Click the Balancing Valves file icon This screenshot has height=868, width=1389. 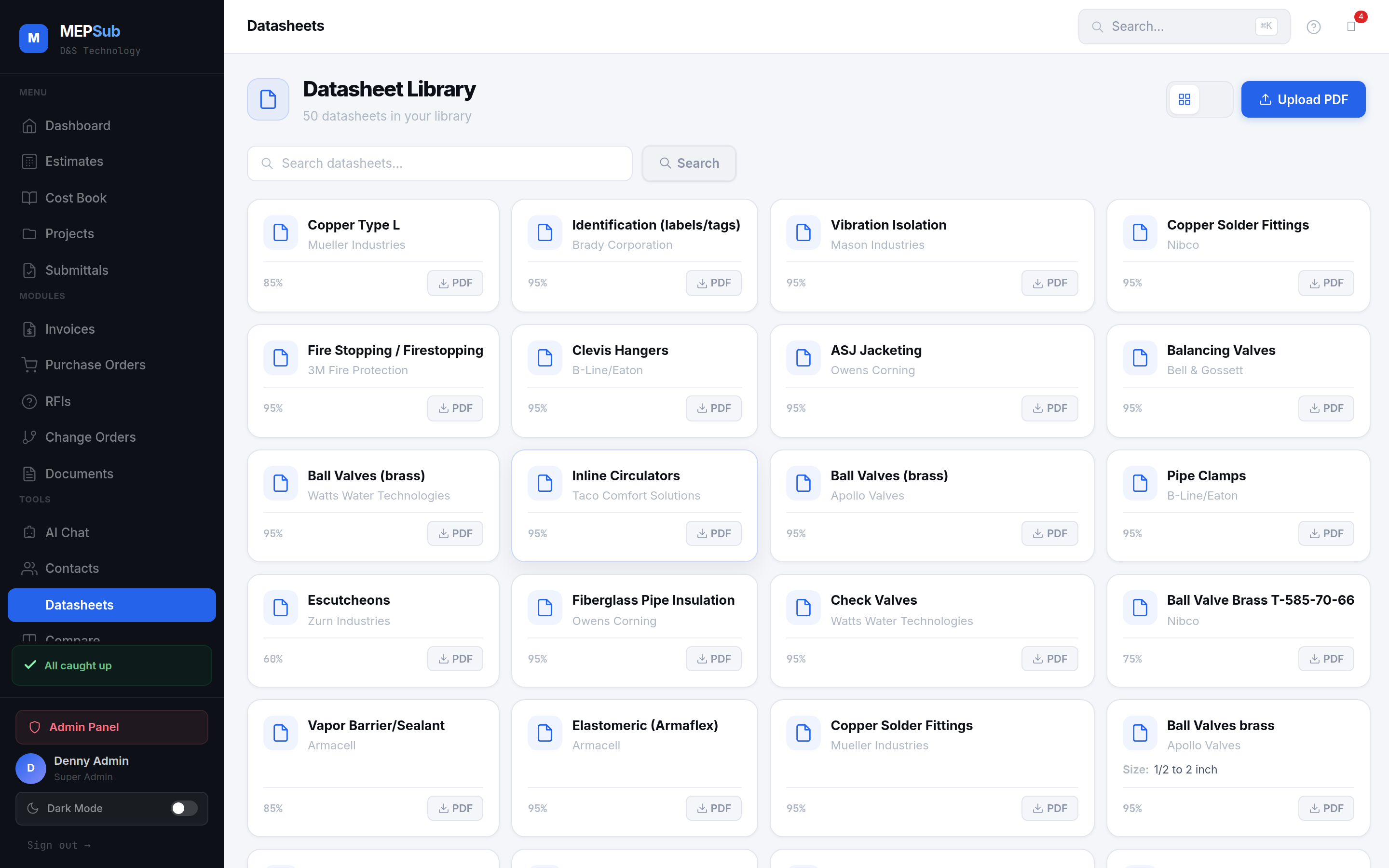click(1140, 358)
